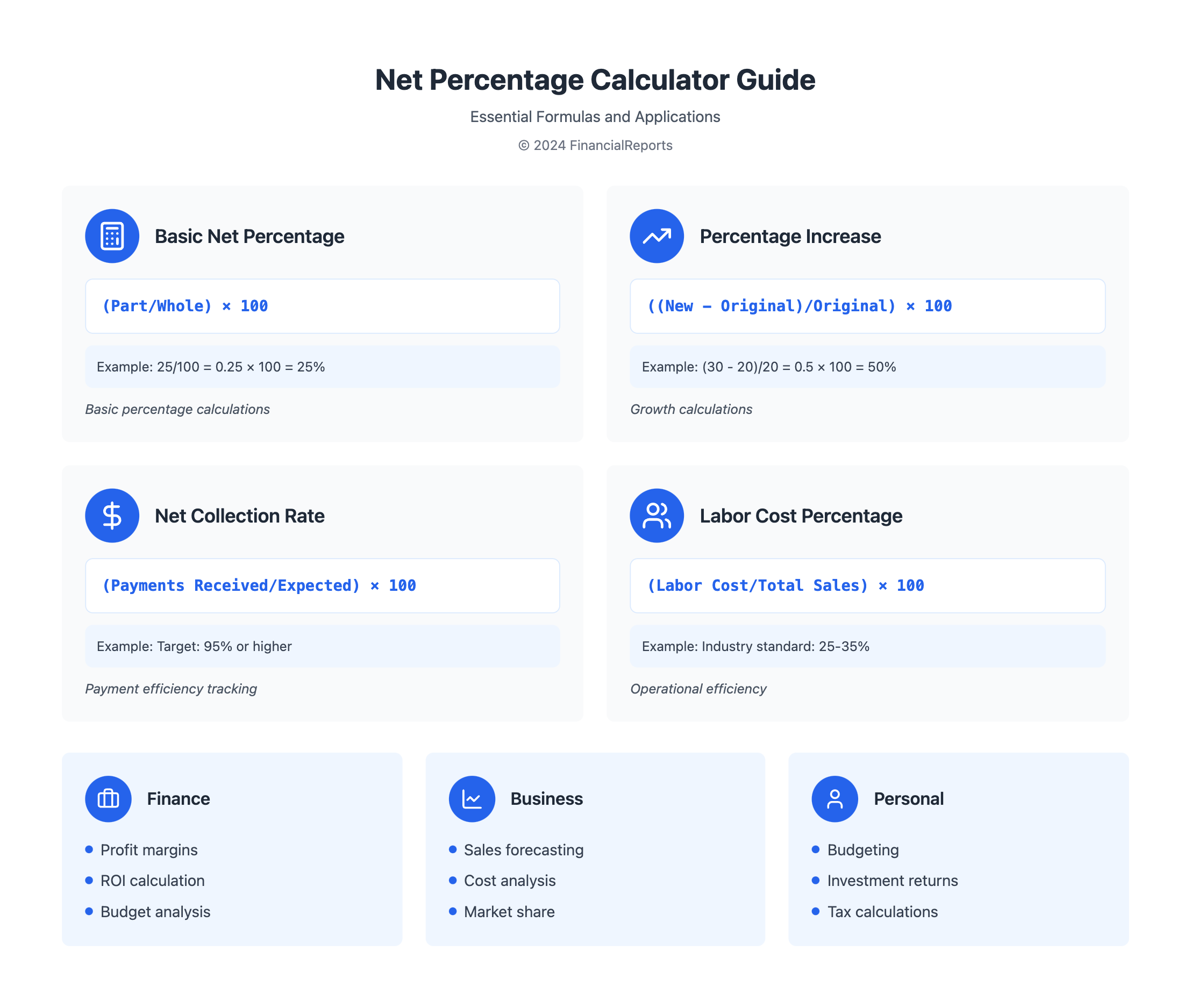Select ROI calculation under Finance
The image size is (1191, 1008).
(152, 881)
